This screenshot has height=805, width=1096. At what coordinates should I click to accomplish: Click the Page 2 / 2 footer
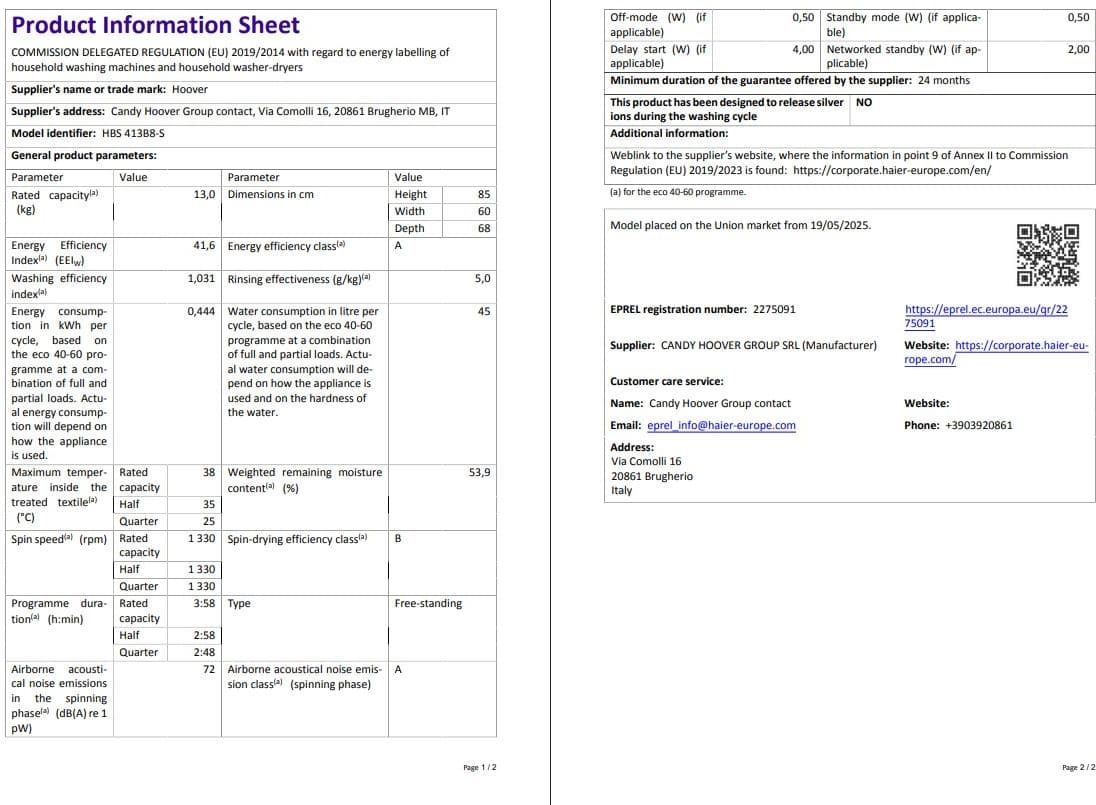[1078, 767]
